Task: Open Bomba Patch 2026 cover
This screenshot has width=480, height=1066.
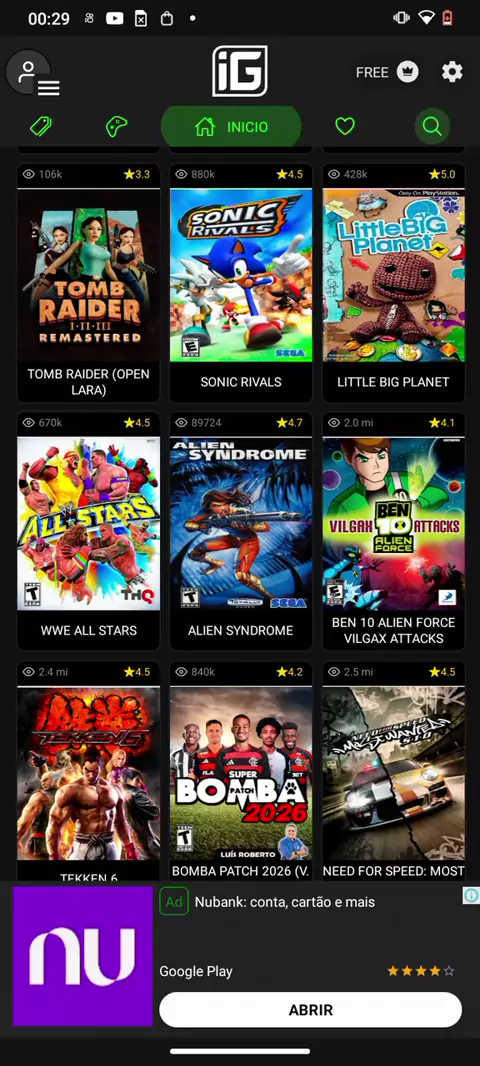Action: pyautogui.click(x=241, y=774)
